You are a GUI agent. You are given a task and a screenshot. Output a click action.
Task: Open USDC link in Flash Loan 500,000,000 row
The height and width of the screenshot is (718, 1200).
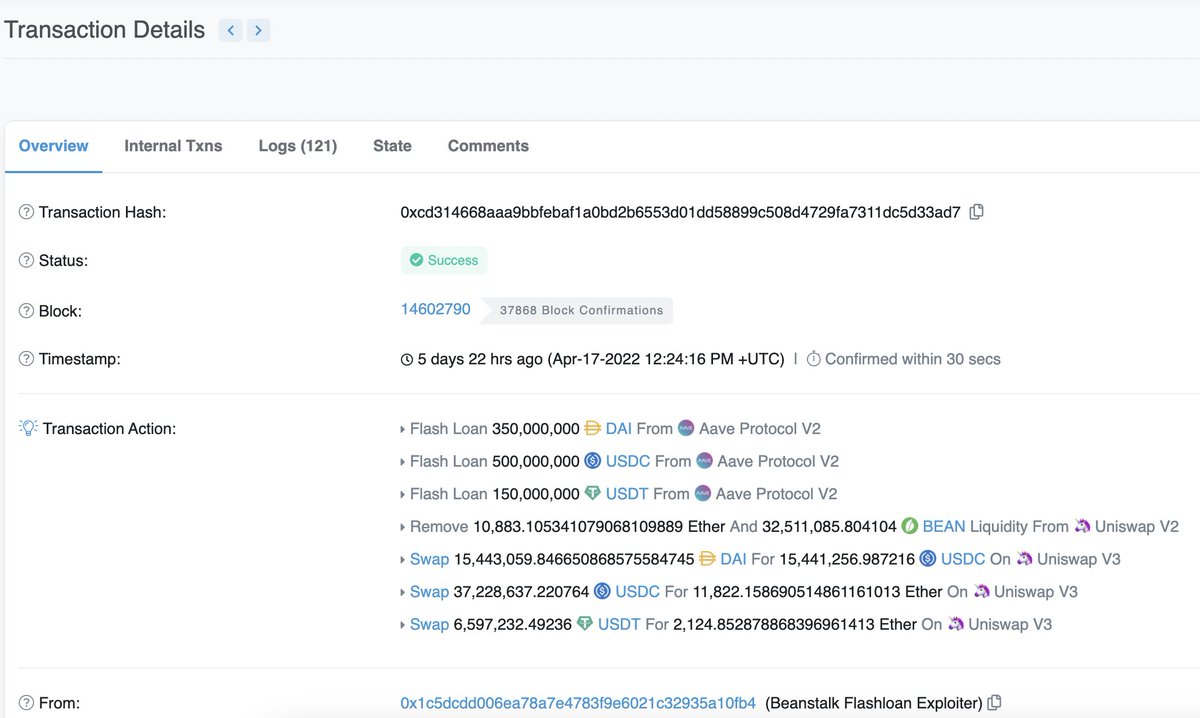pyautogui.click(x=628, y=461)
